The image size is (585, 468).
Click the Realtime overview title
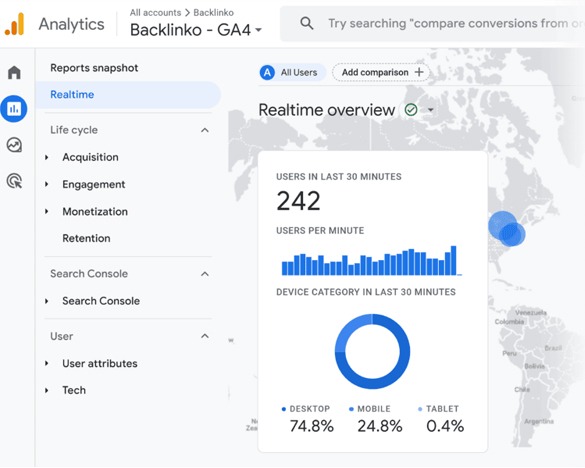pyautogui.click(x=327, y=110)
